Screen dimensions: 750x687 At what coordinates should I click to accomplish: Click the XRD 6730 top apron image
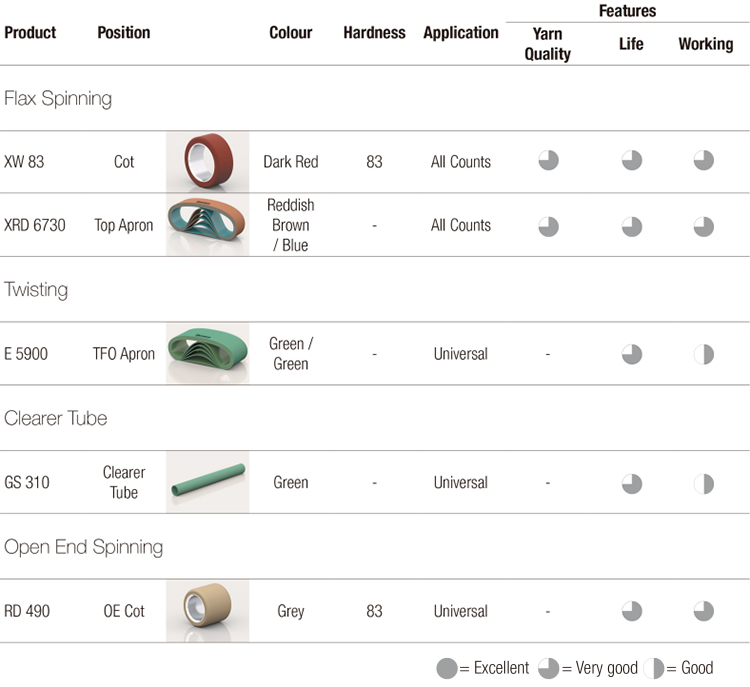[207, 225]
